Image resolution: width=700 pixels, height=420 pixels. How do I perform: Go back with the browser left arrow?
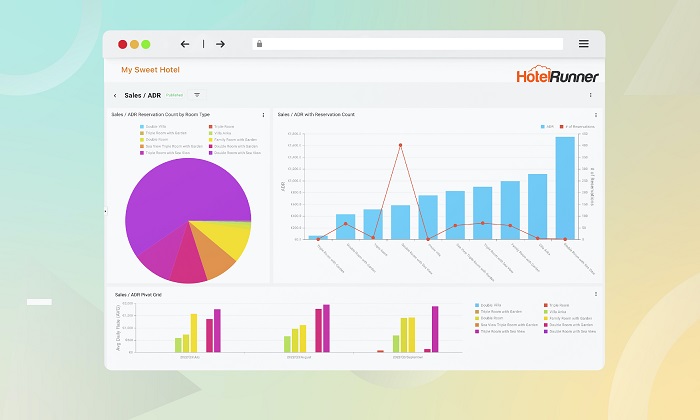pos(185,44)
